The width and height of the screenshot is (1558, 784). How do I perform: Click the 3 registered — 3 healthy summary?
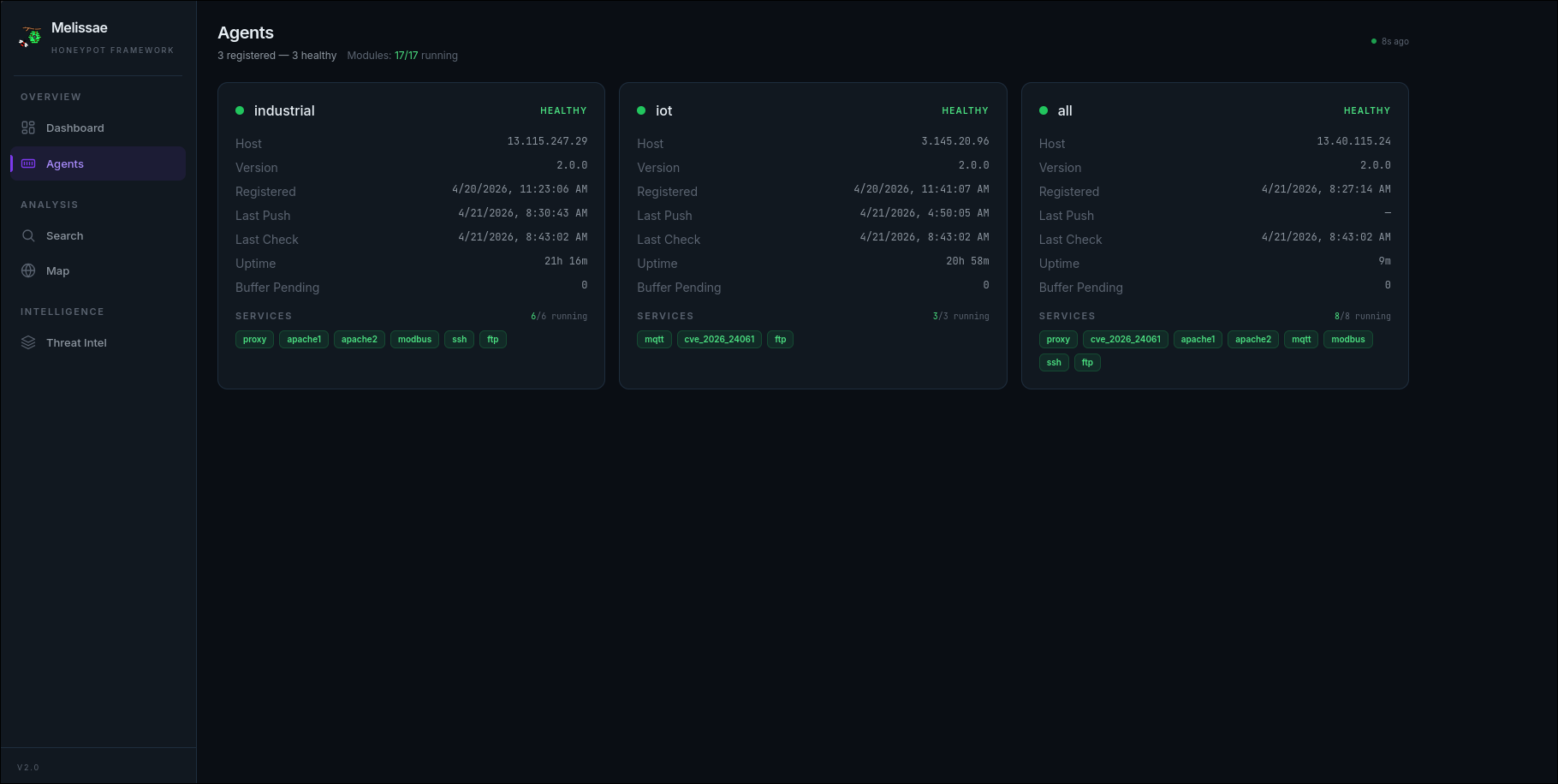point(277,56)
